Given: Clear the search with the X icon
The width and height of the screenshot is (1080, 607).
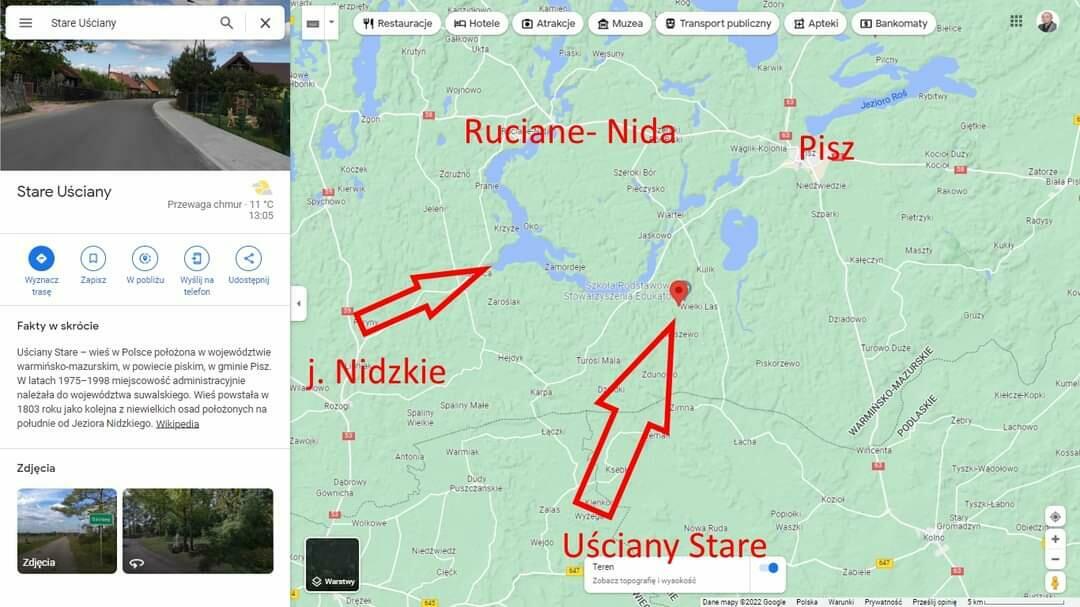Looking at the screenshot, I should (x=265, y=23).
